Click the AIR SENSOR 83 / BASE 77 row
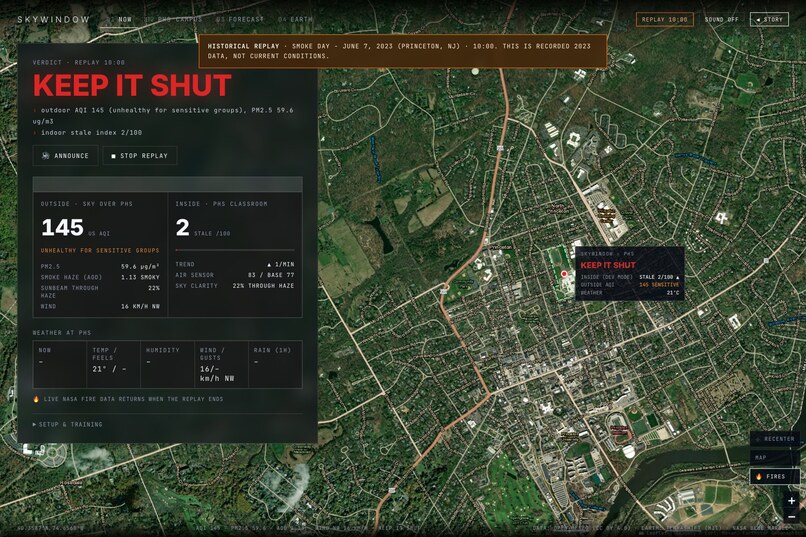 pyautogui.click(x=234, y=275)
